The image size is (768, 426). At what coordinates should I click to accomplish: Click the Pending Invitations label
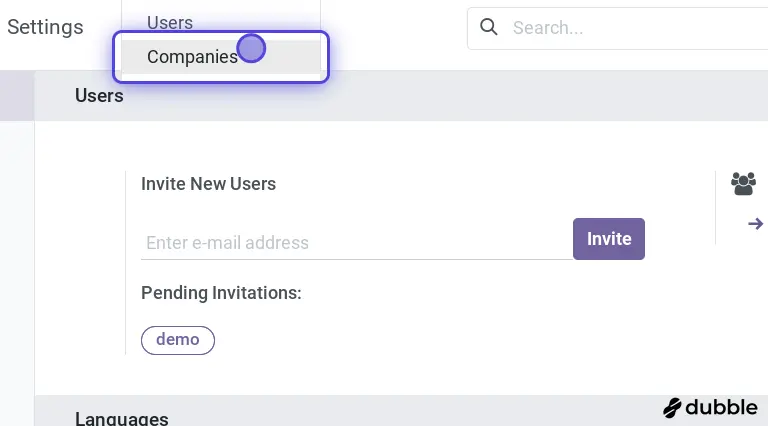221,293
